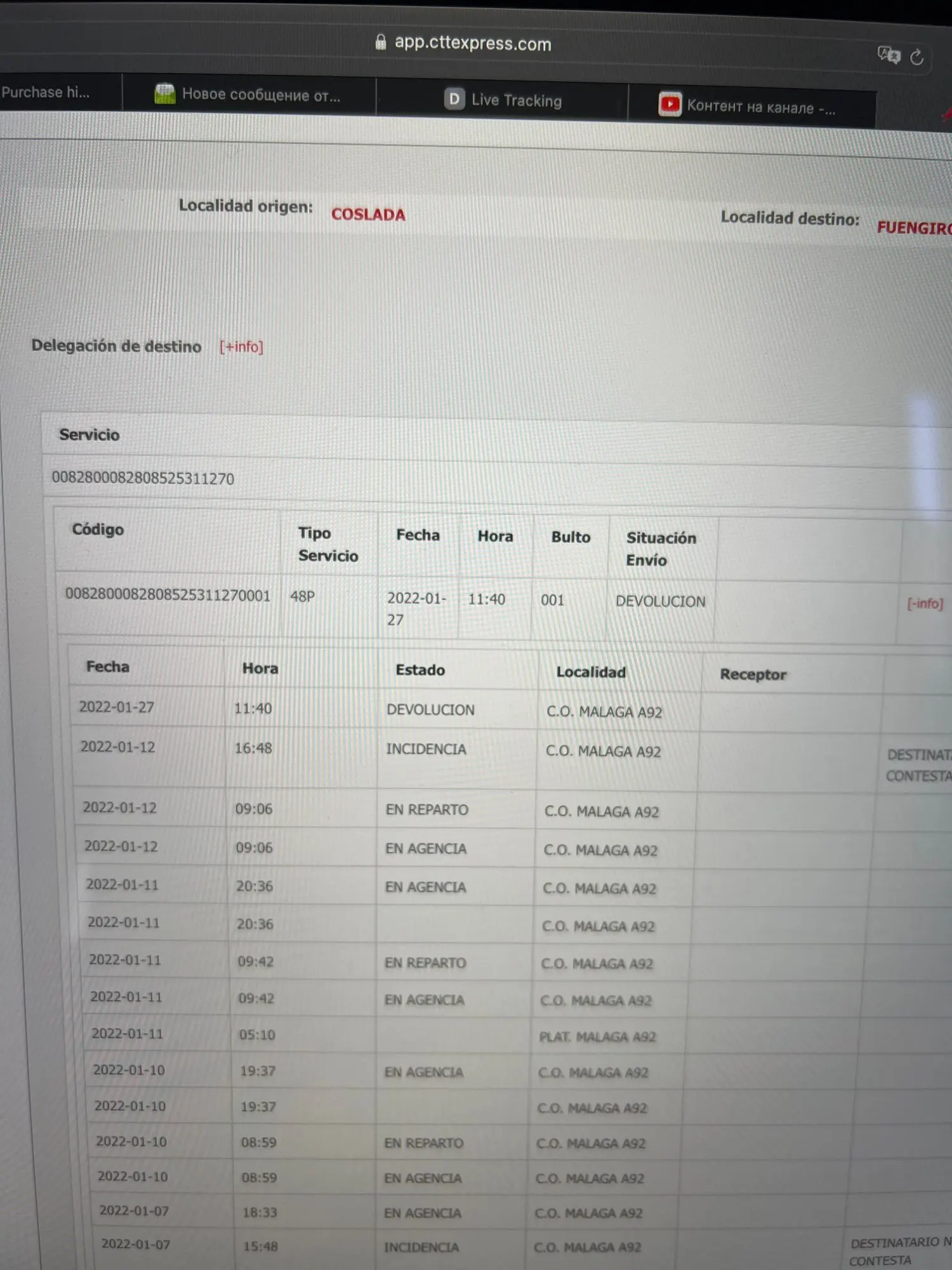
Task: Click time 05:10 on 2022-01-11 row
Action: coord(257,1034)
